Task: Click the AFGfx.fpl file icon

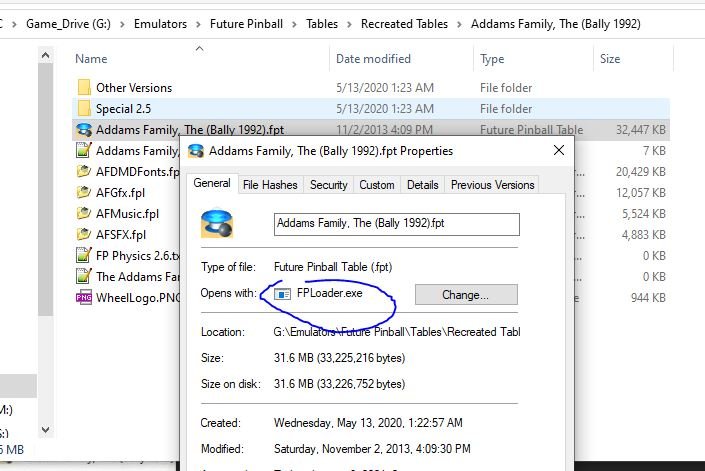Action: coord(84,192)
